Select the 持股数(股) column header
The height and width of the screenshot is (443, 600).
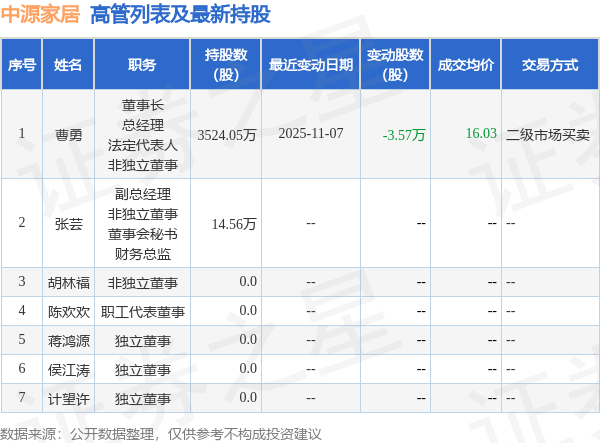(x=226, y=65)
